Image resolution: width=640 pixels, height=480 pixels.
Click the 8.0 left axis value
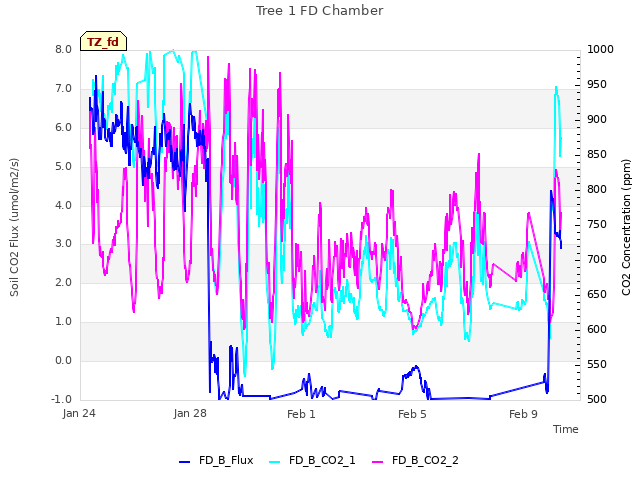pyautogui.click(x=64, y=49)
